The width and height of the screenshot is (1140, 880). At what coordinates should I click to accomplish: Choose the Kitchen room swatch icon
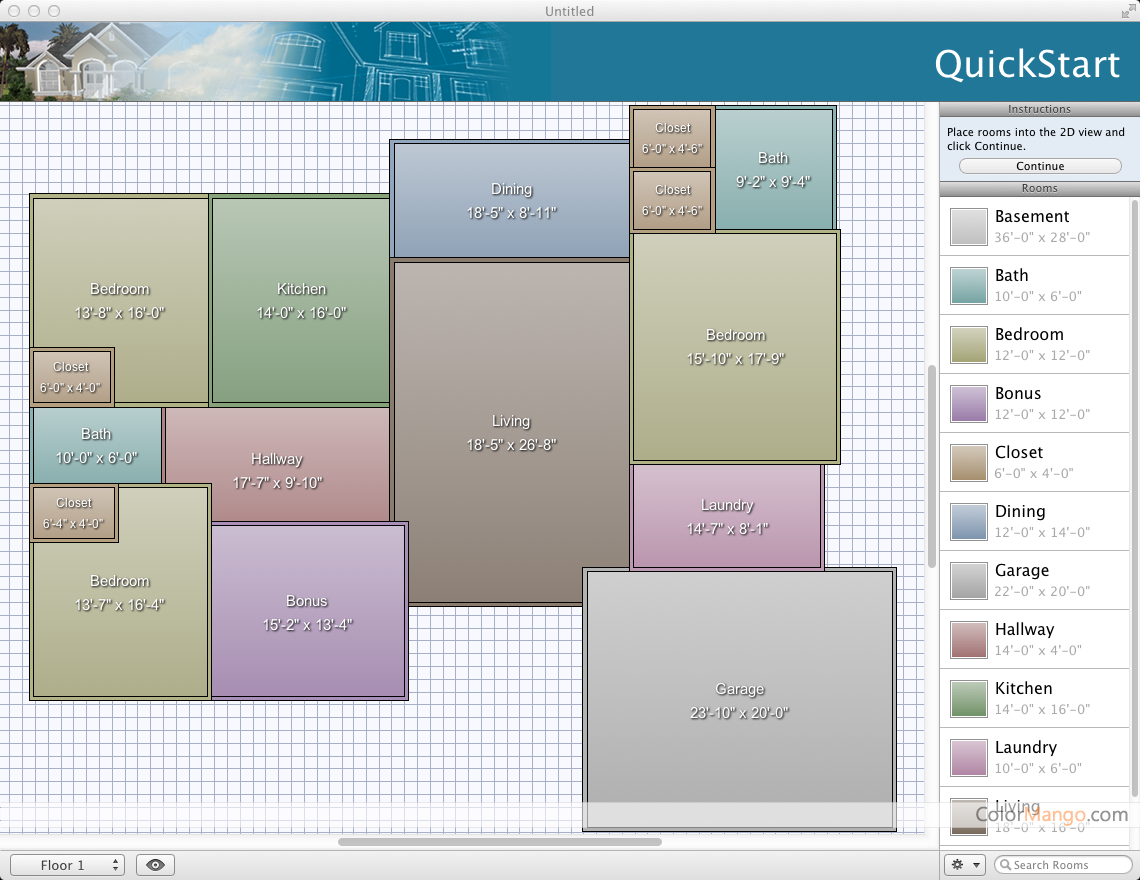[x=968, y=699]
